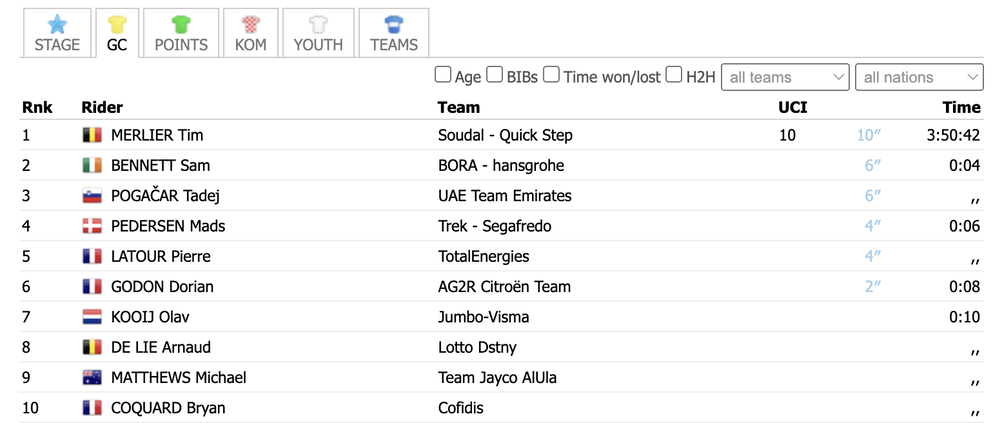
Task: Click the Belgian flag beside MERLIER Tim
Action: 92,135
